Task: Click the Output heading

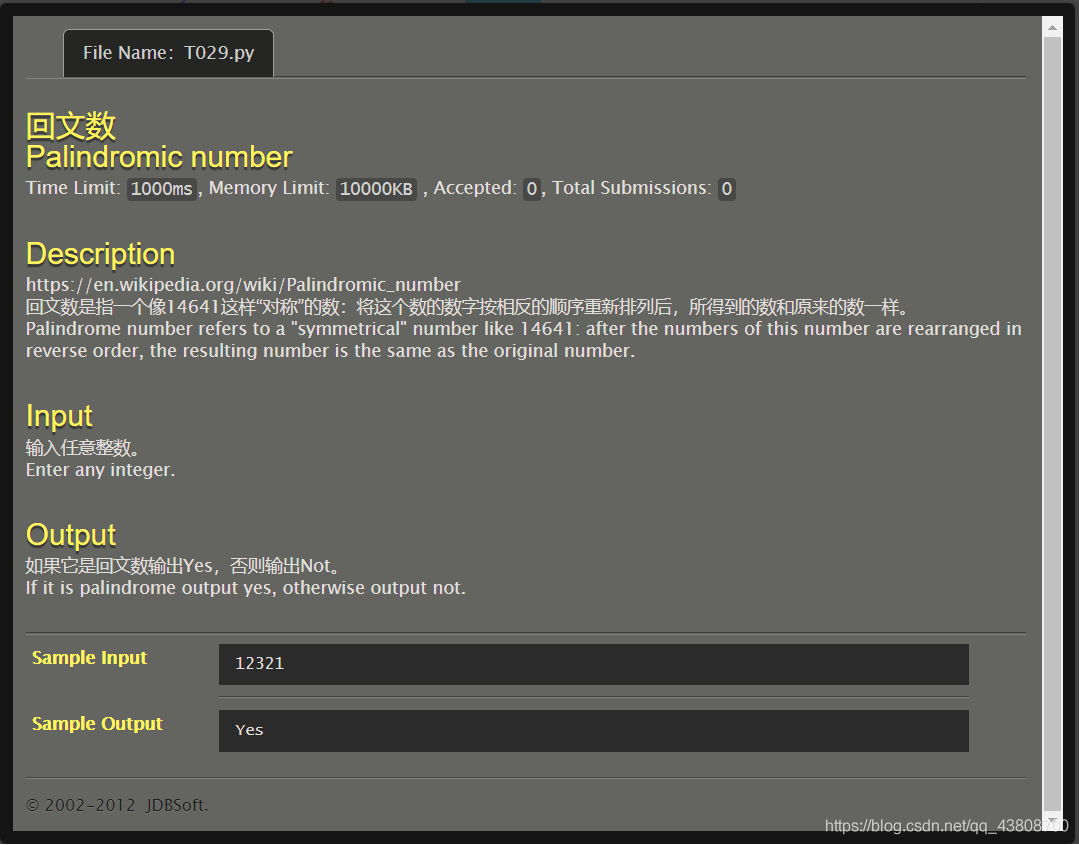Action: tap(71, 535)
